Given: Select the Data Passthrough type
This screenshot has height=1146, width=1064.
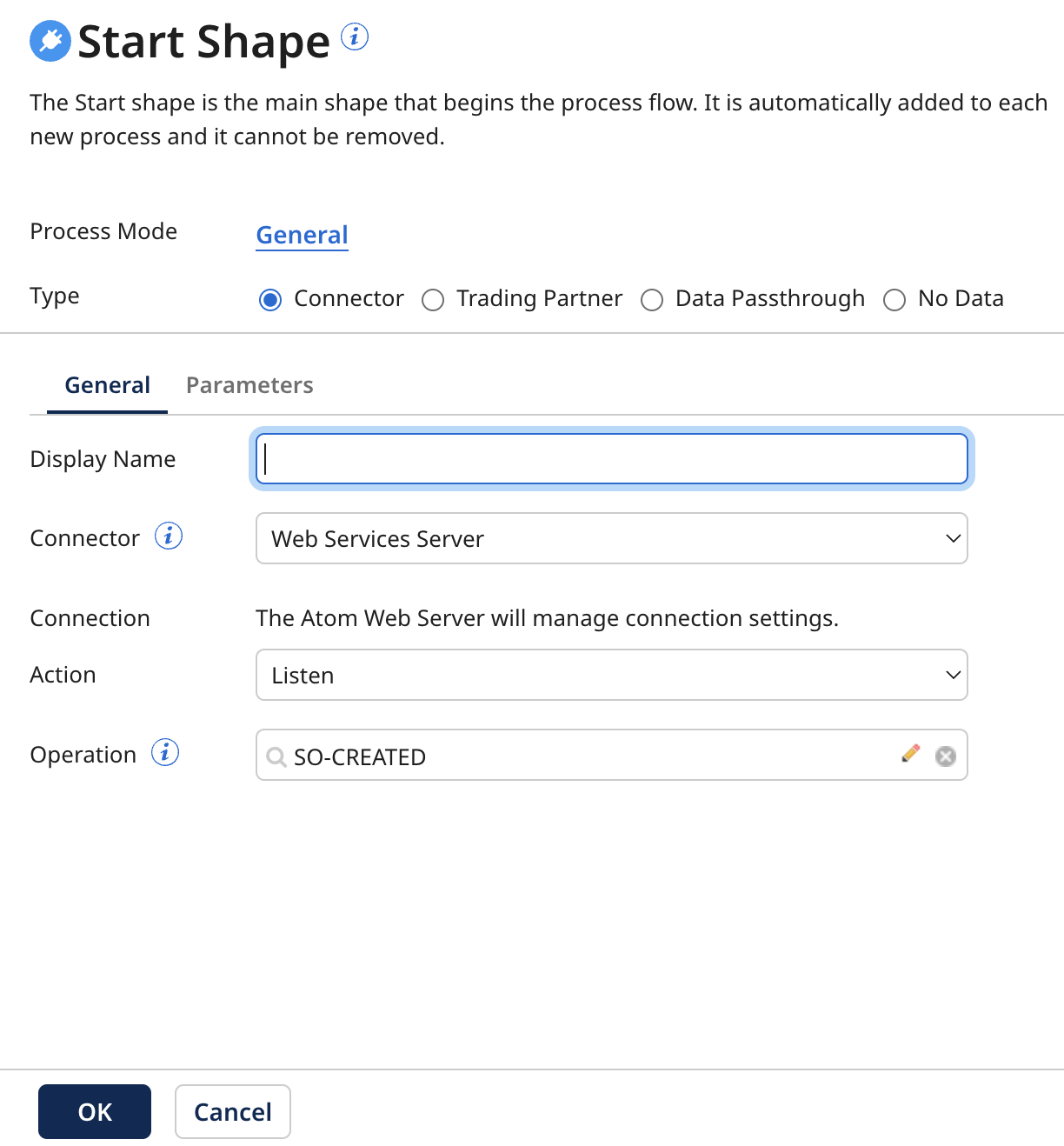Looking at the screenshot, I should (x=652, y=299).
